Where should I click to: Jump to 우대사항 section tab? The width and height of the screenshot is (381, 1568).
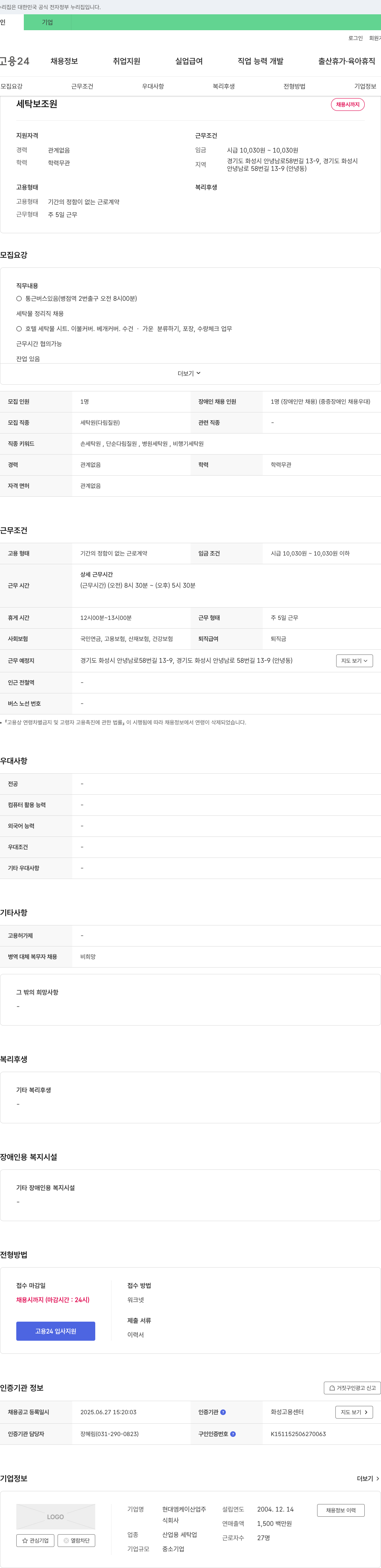[153, 87]
